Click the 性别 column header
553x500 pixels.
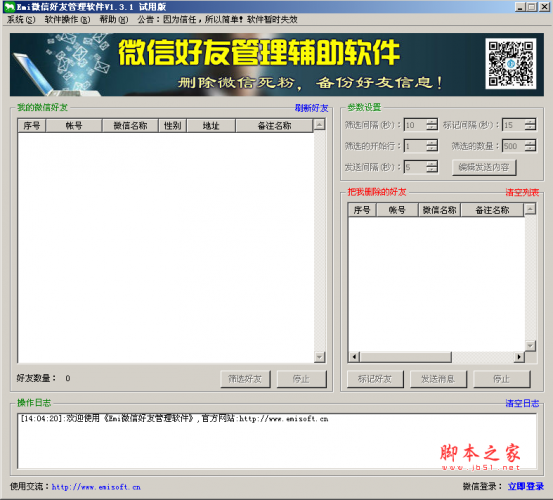[x=172, y=126]
